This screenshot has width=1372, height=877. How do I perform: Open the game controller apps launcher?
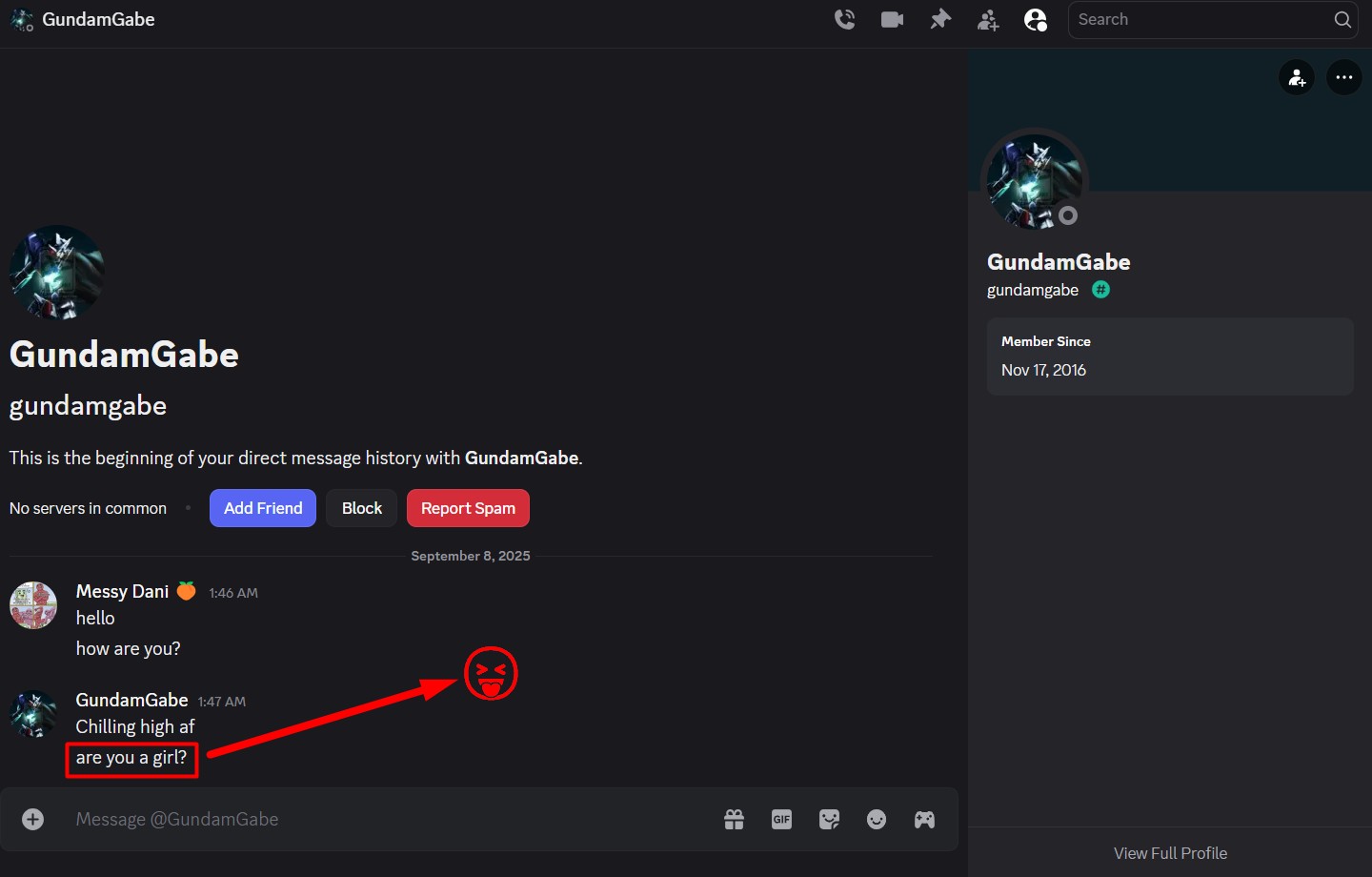tap(924, 819)
